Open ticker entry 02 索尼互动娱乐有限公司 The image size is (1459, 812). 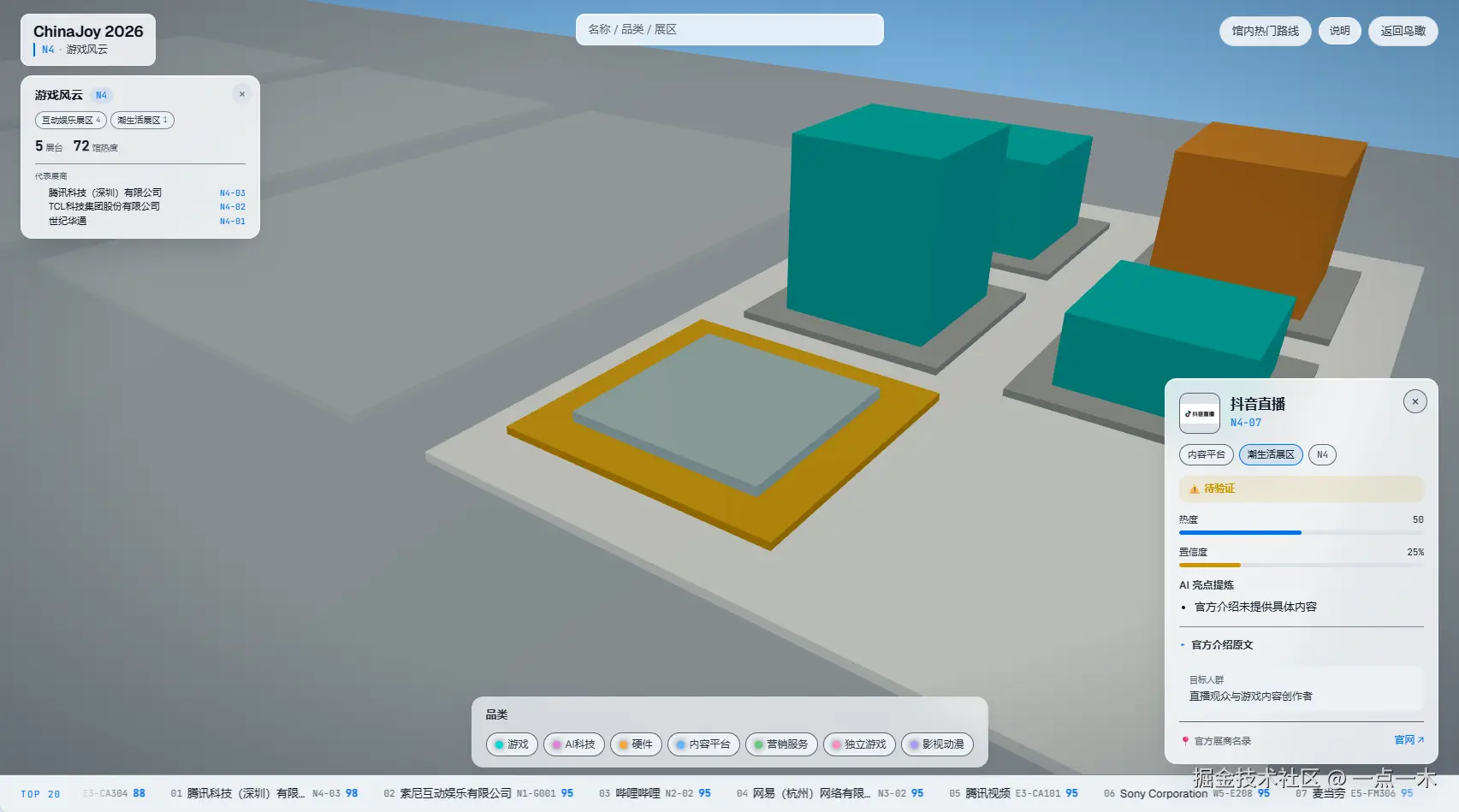coord(478,794)
